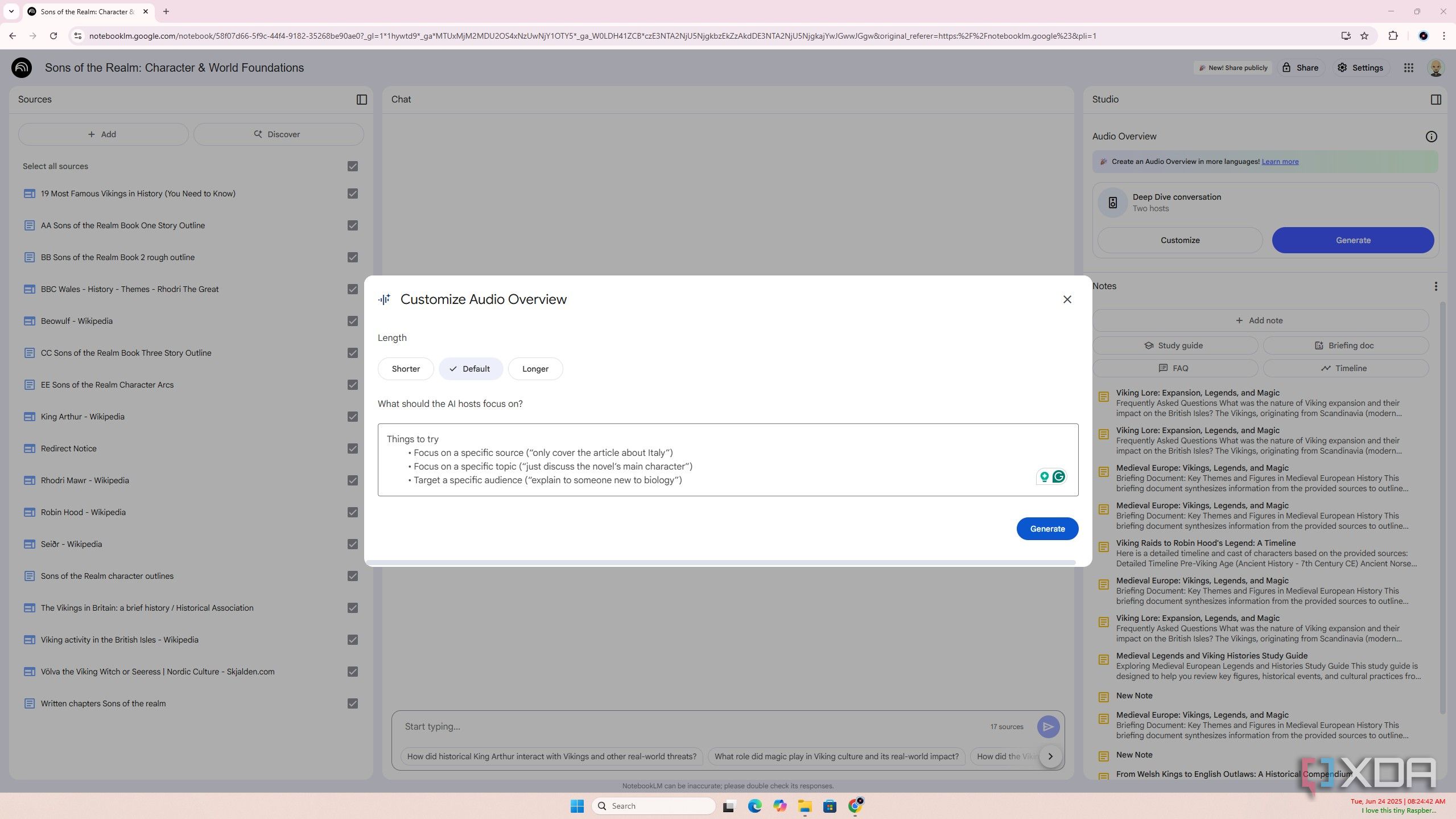Open Windows Start menu
The width and height of the screenshot is (1456, 819).
point(577,806)
